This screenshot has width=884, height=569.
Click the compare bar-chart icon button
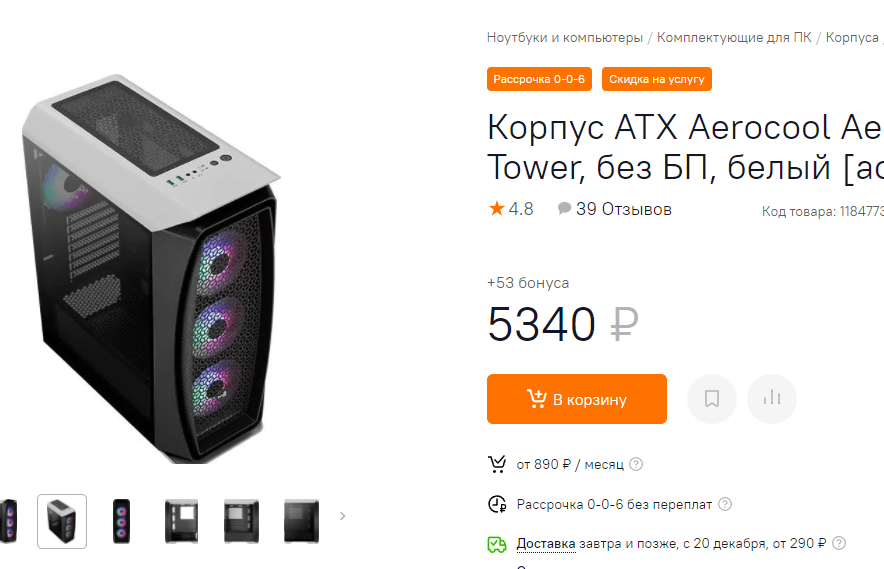click(771, 399)
